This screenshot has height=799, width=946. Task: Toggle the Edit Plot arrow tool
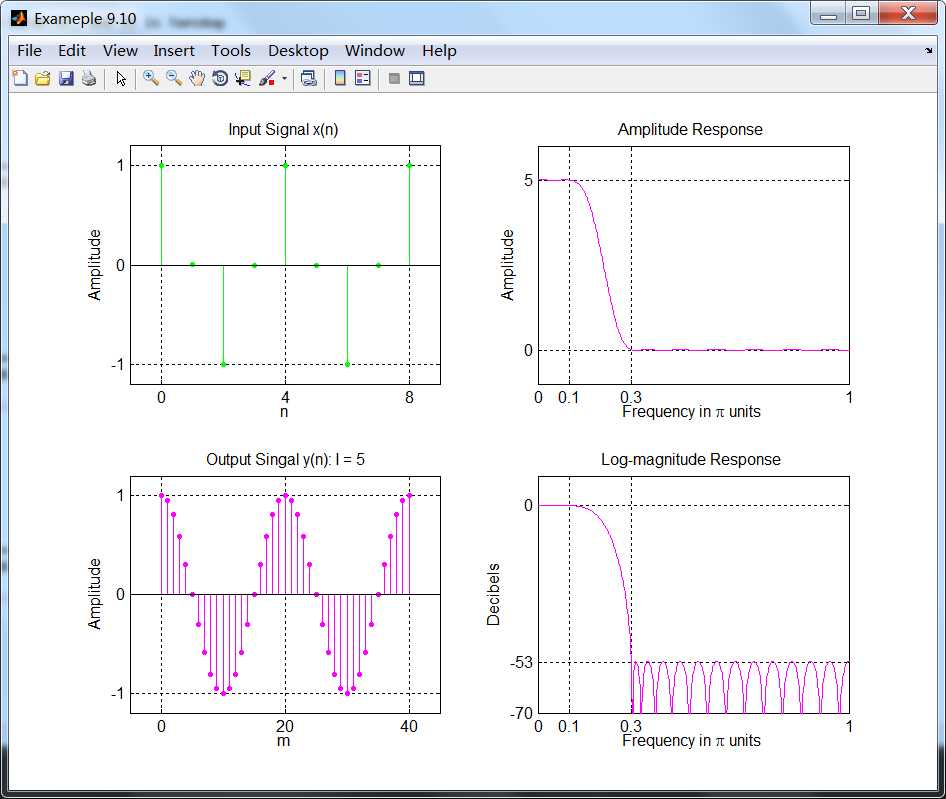click(x=121, y=78)
